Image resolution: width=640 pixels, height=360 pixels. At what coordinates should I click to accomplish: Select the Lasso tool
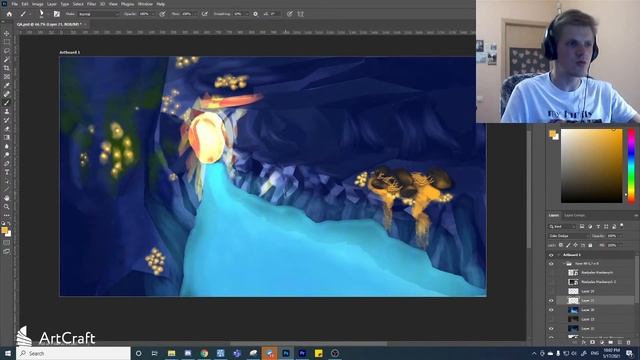[x=7, y=51]
